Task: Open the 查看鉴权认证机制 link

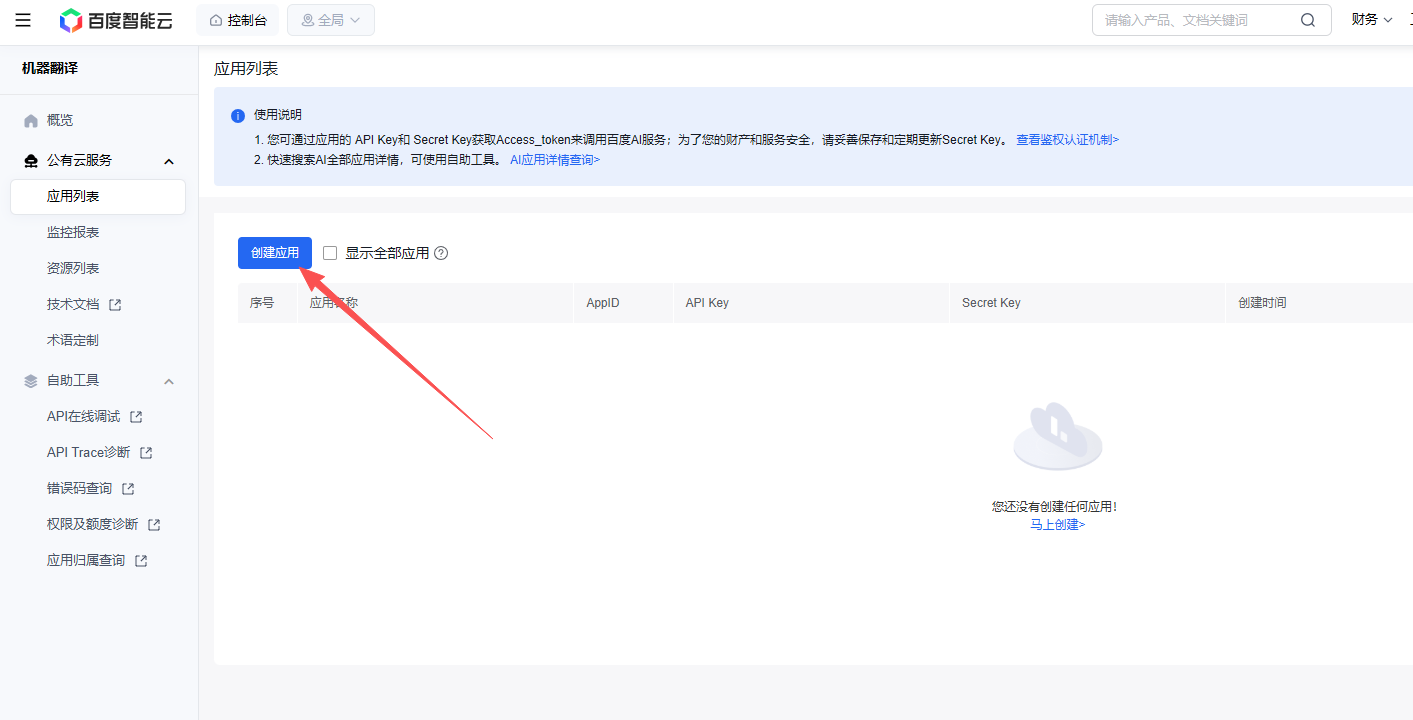Action: point(1067,140)
